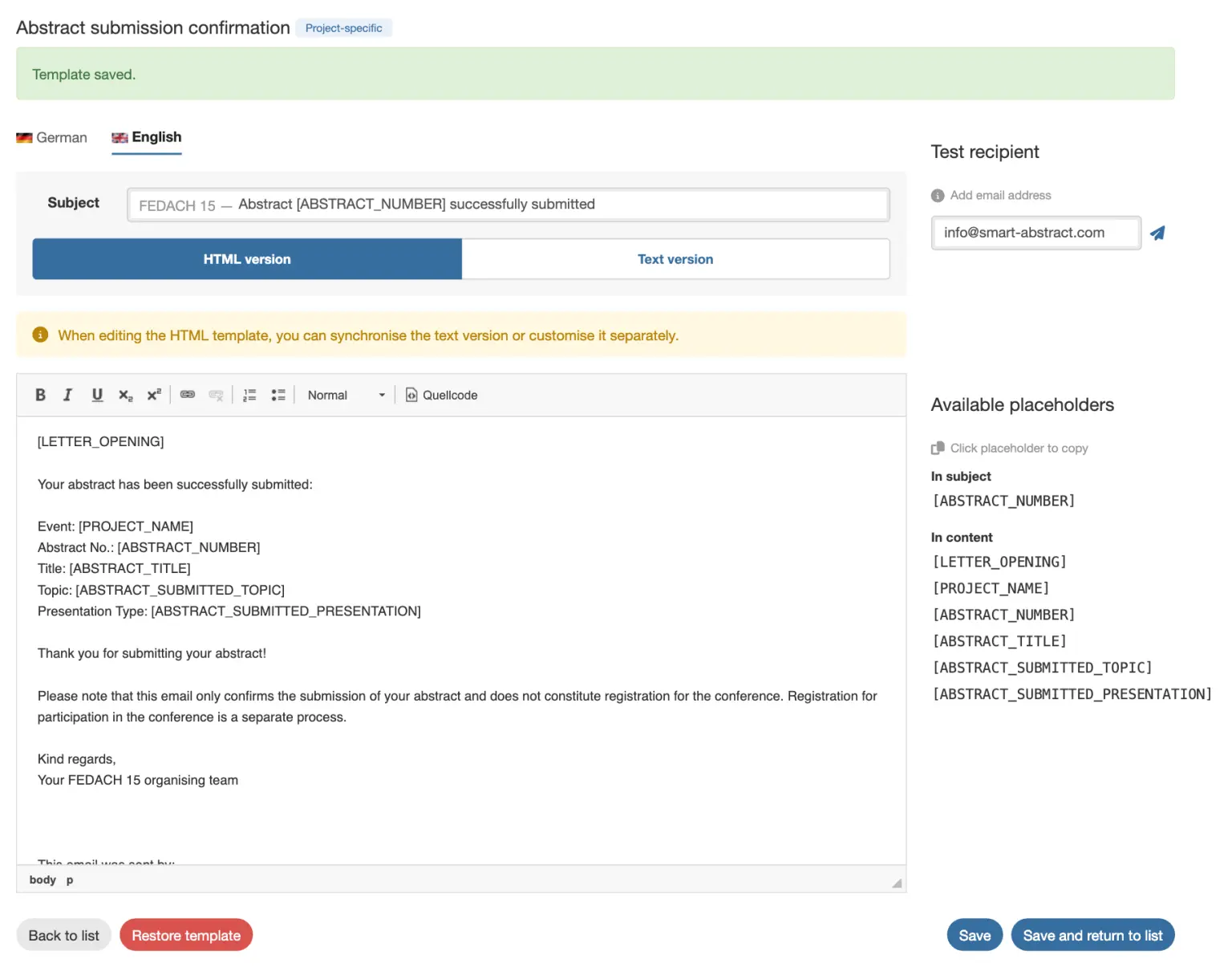Click the copy icon beside Click placeholder to copy
This screenshot has width=1232, height=967.
(938, 448)
